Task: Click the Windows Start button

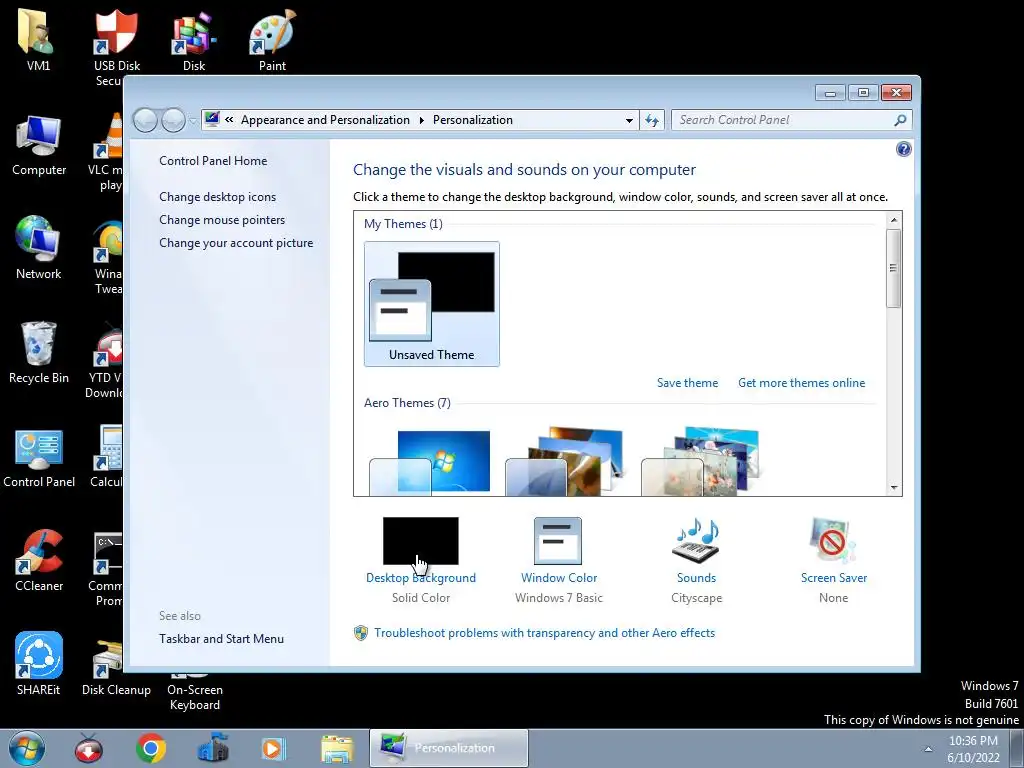Action: [27, 748]
